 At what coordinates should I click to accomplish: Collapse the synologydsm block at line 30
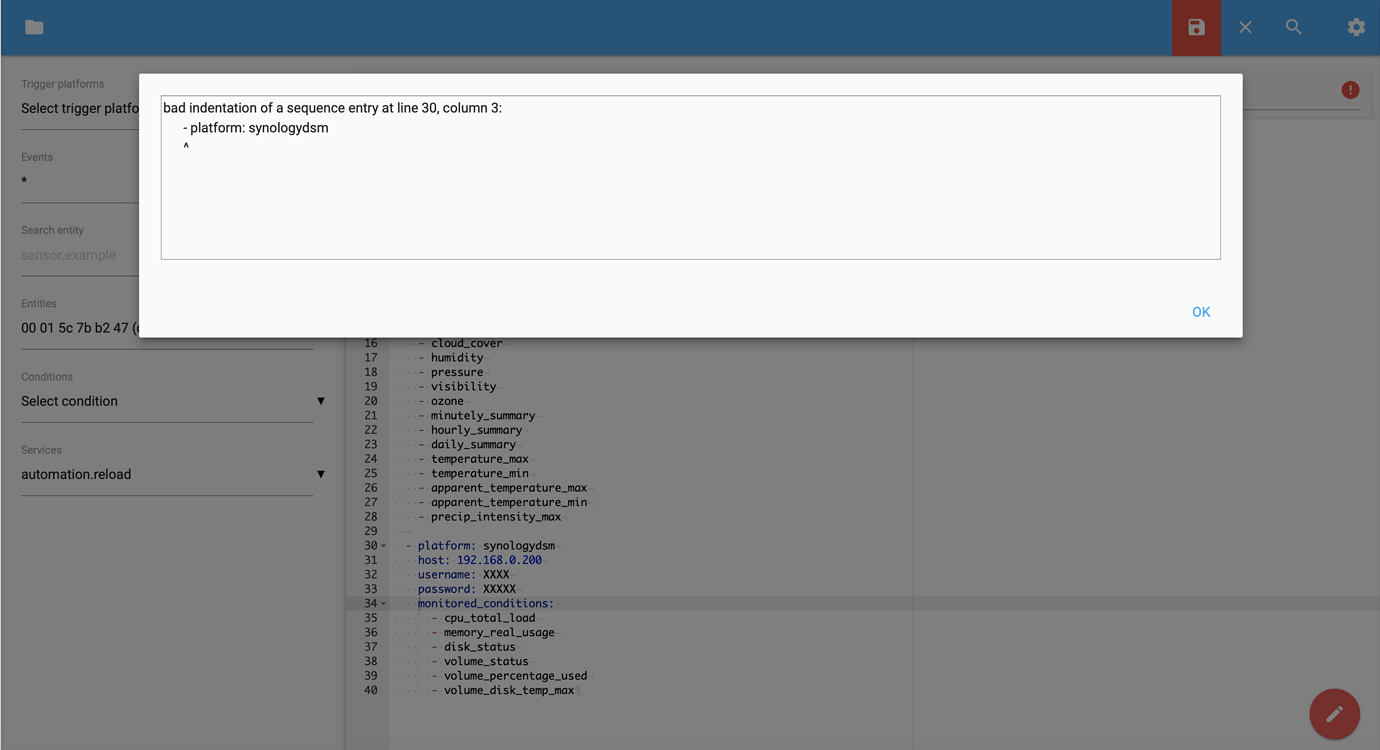tap(382, 545)
